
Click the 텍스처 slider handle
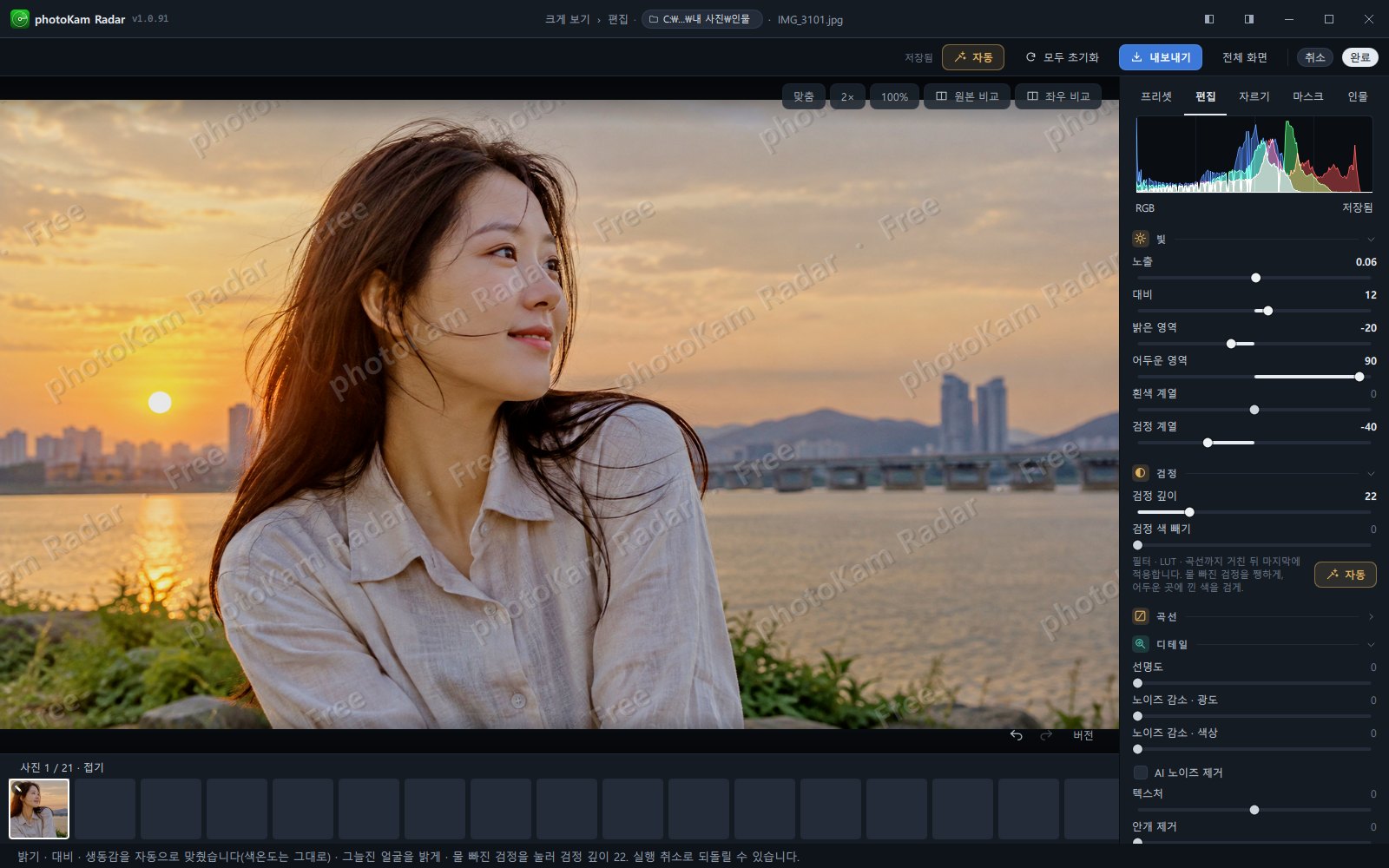pyautogui.click(x=1254, y=810)
